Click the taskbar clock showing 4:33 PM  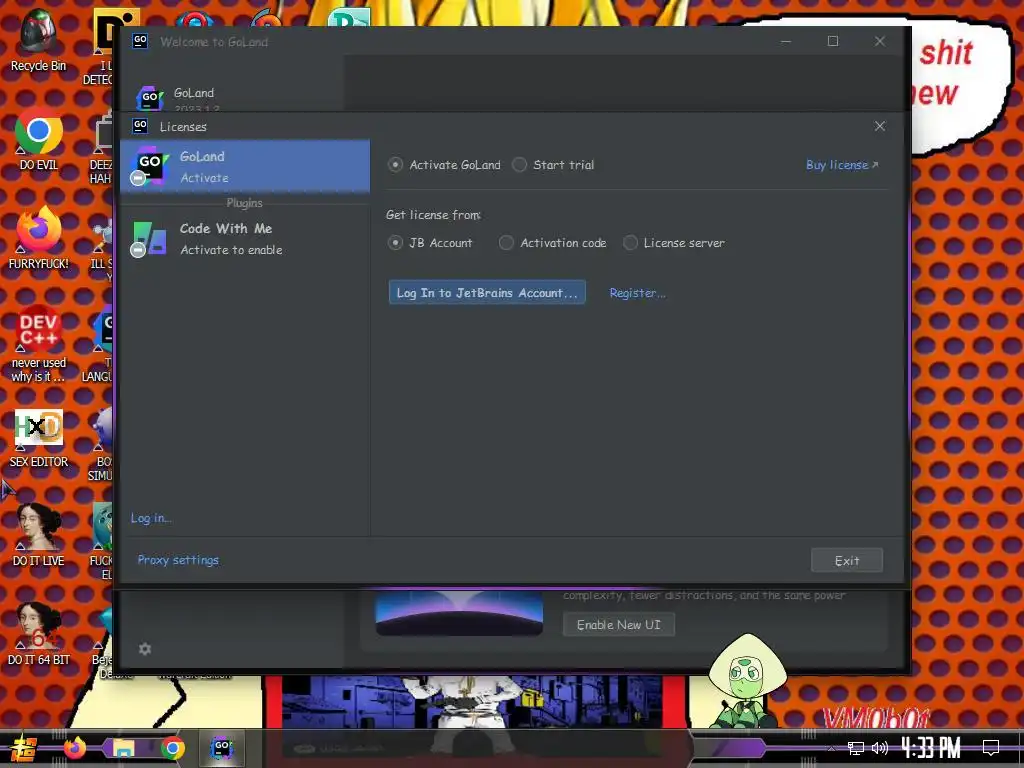pos(931,748)
